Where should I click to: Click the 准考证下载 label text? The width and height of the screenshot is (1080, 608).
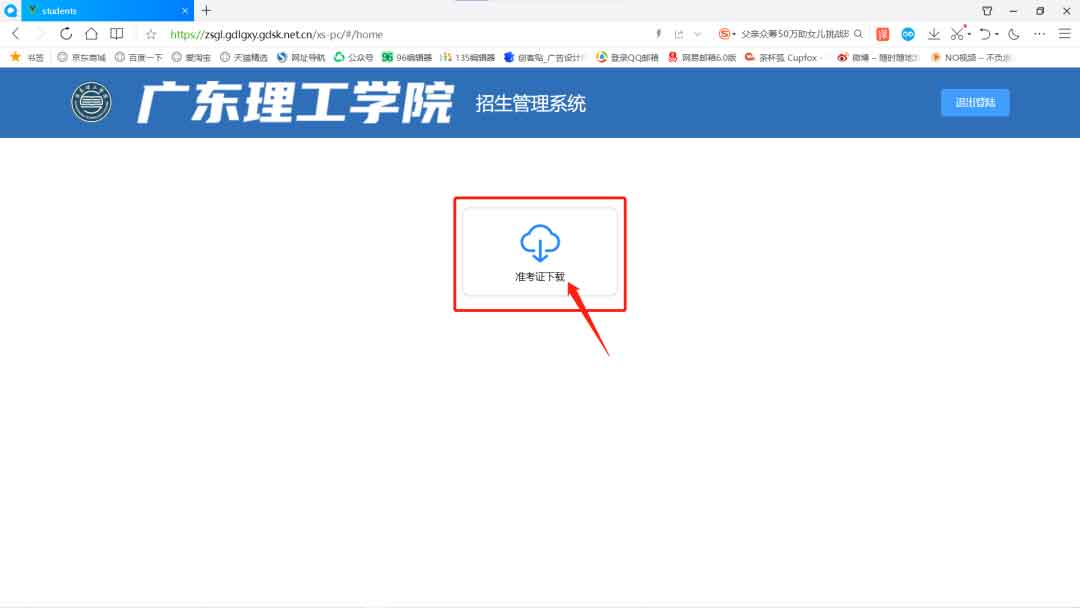coord(540,276)
